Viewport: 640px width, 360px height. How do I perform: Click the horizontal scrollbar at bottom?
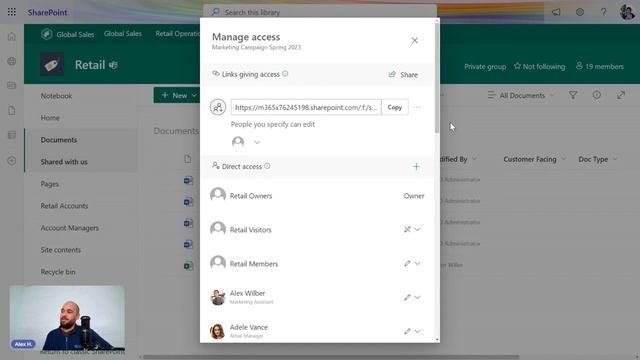pos(331,357)
